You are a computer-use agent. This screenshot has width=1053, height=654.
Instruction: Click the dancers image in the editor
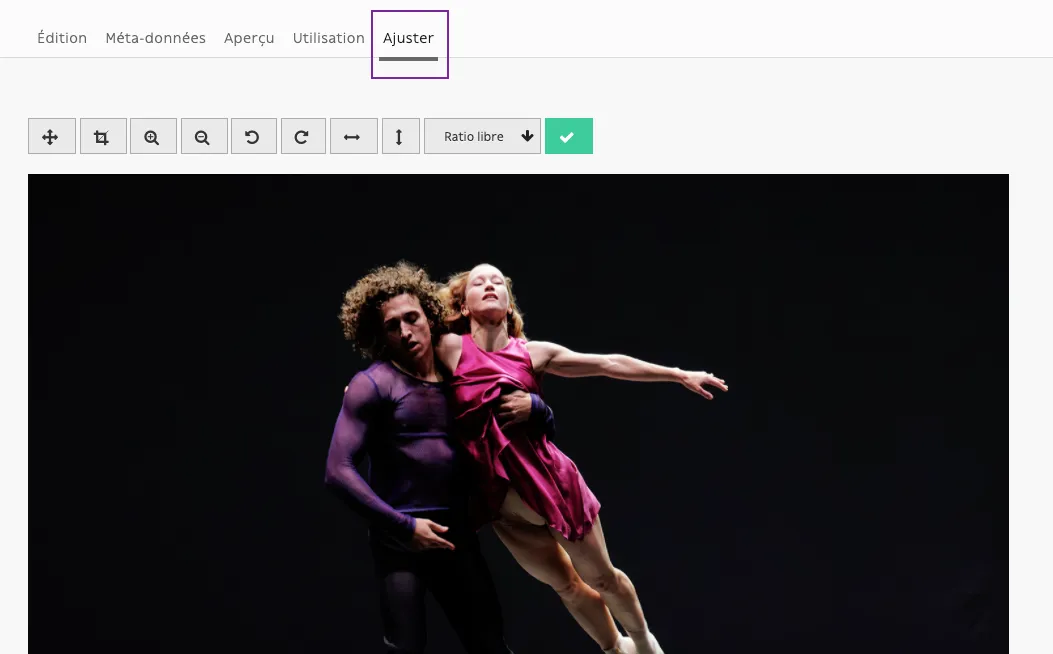(x=518, y=414)
